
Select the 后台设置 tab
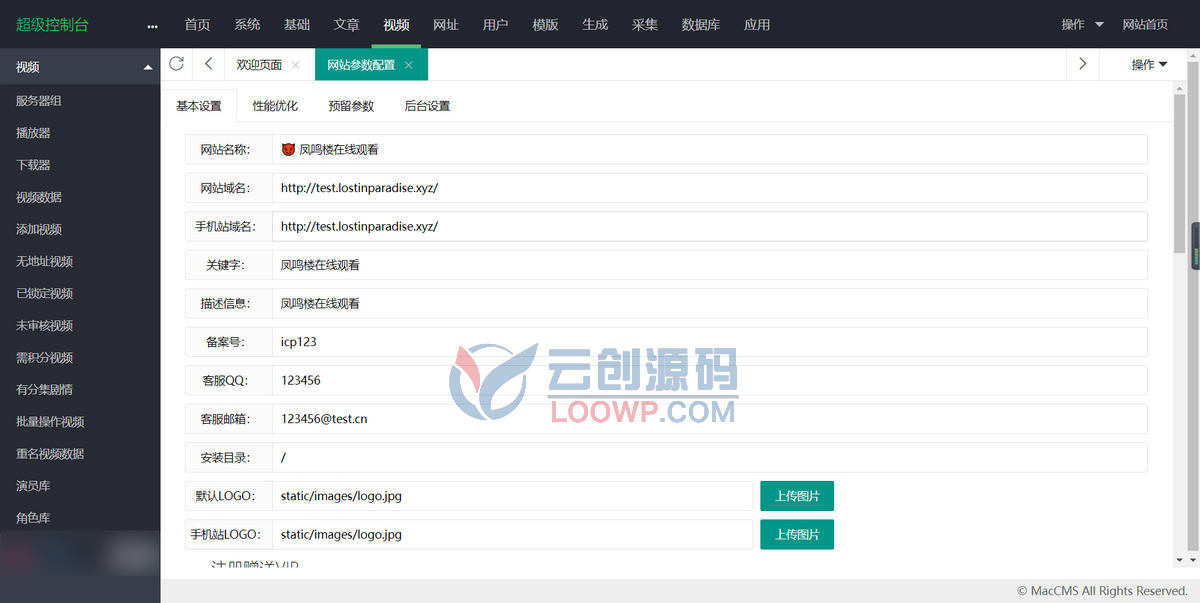click(x=427, y=105)
